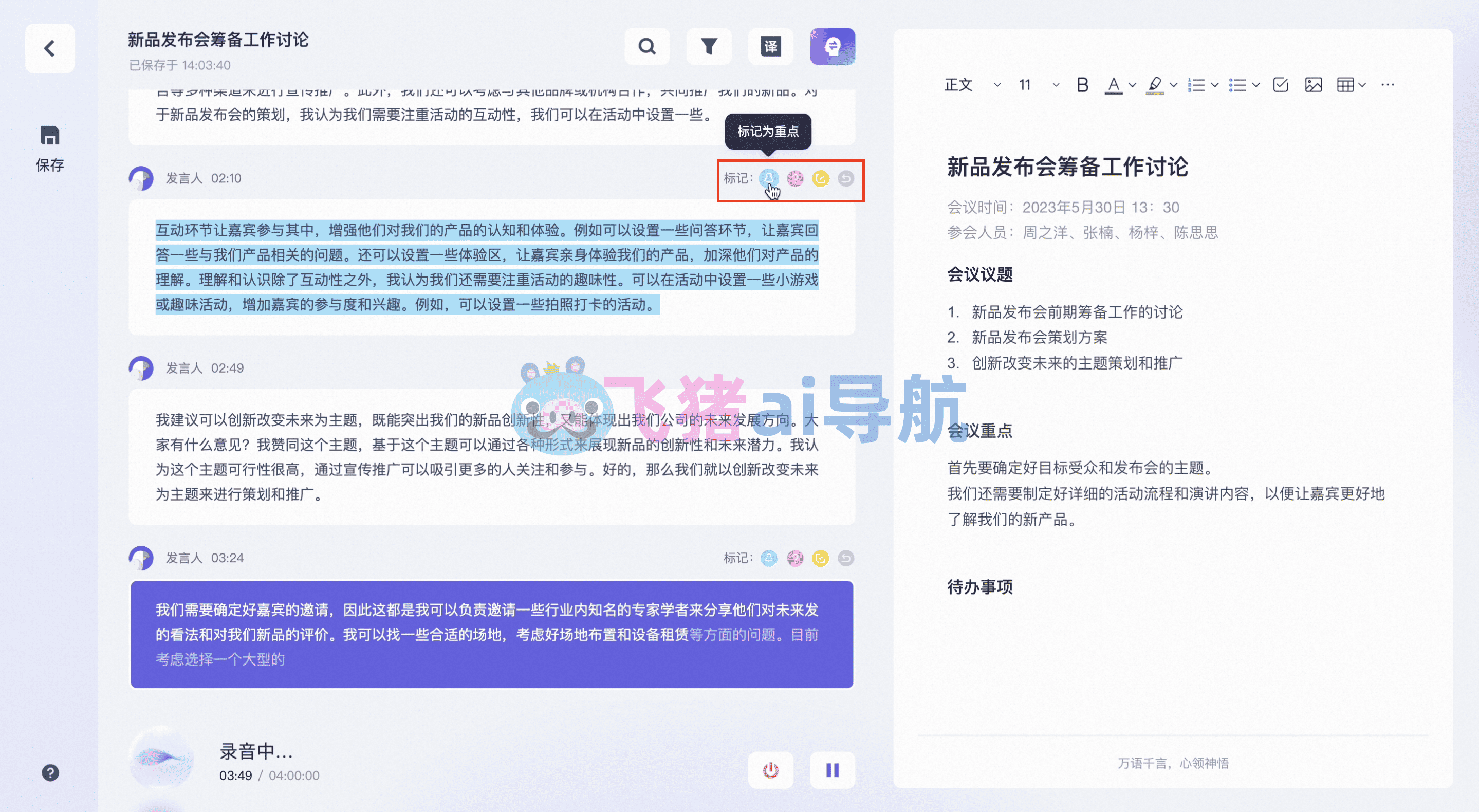
Task: Click the 03:49 / 04:00:00 recording timer
Action: click(x=269, y=775)
